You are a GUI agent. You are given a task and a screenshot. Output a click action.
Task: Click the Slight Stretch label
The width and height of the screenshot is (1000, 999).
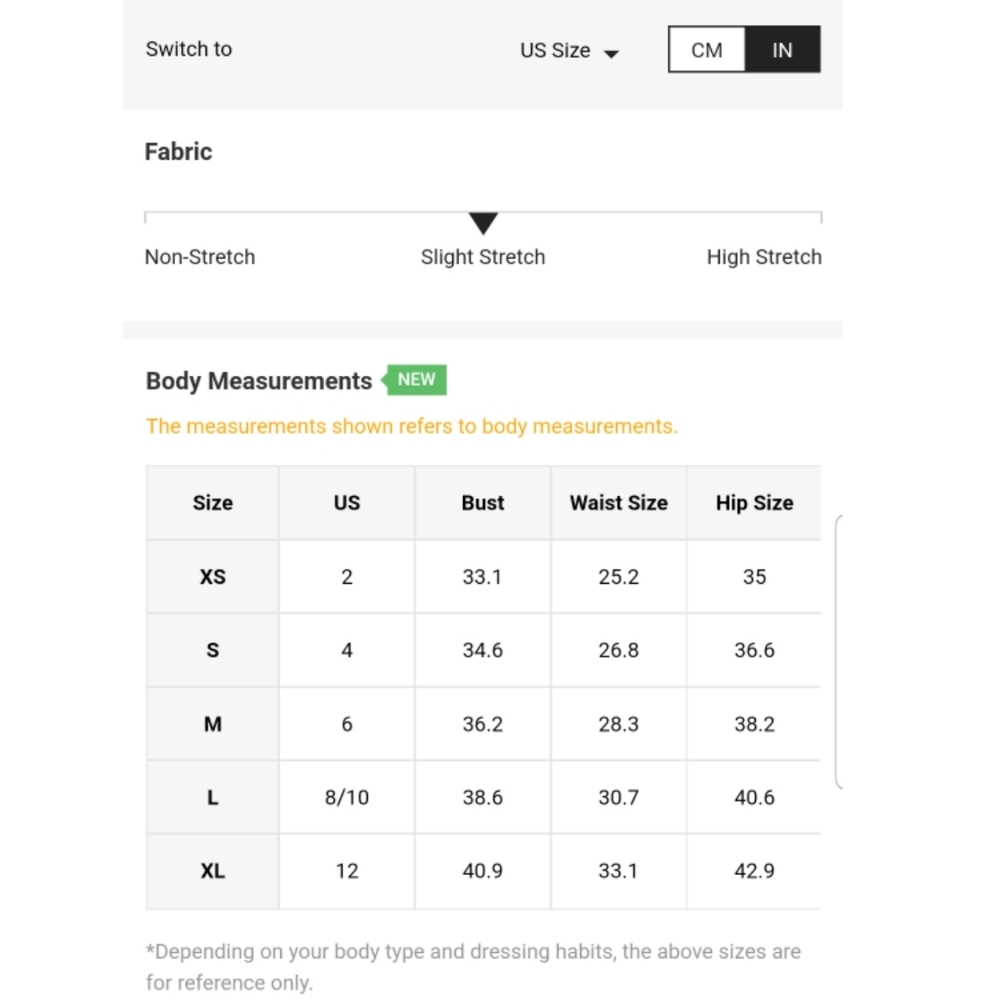pyautogui.click(x=483, y=257)
